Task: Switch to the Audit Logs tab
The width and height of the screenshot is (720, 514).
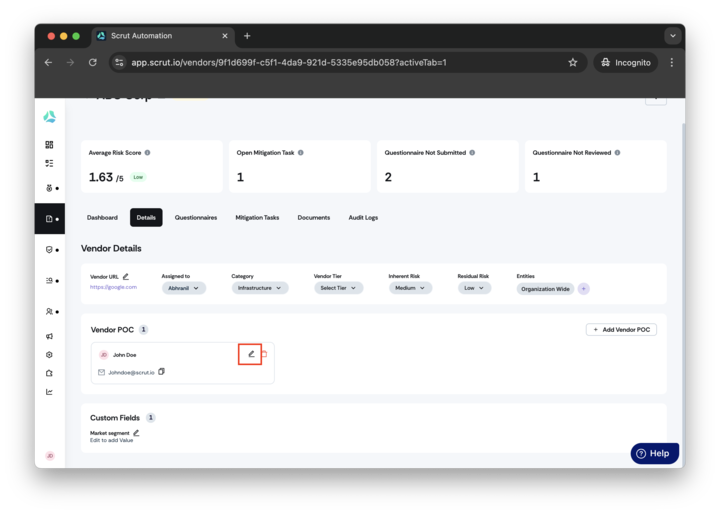Action: (x=363, y=217)
